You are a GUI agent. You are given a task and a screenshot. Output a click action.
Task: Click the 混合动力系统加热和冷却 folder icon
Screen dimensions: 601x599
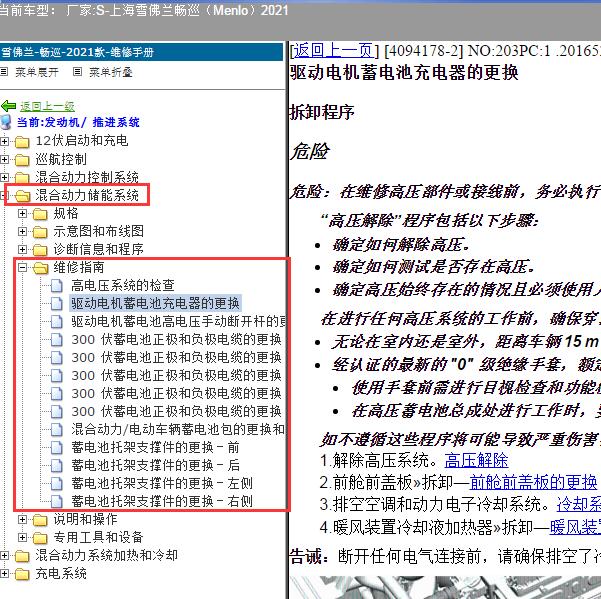22,556
